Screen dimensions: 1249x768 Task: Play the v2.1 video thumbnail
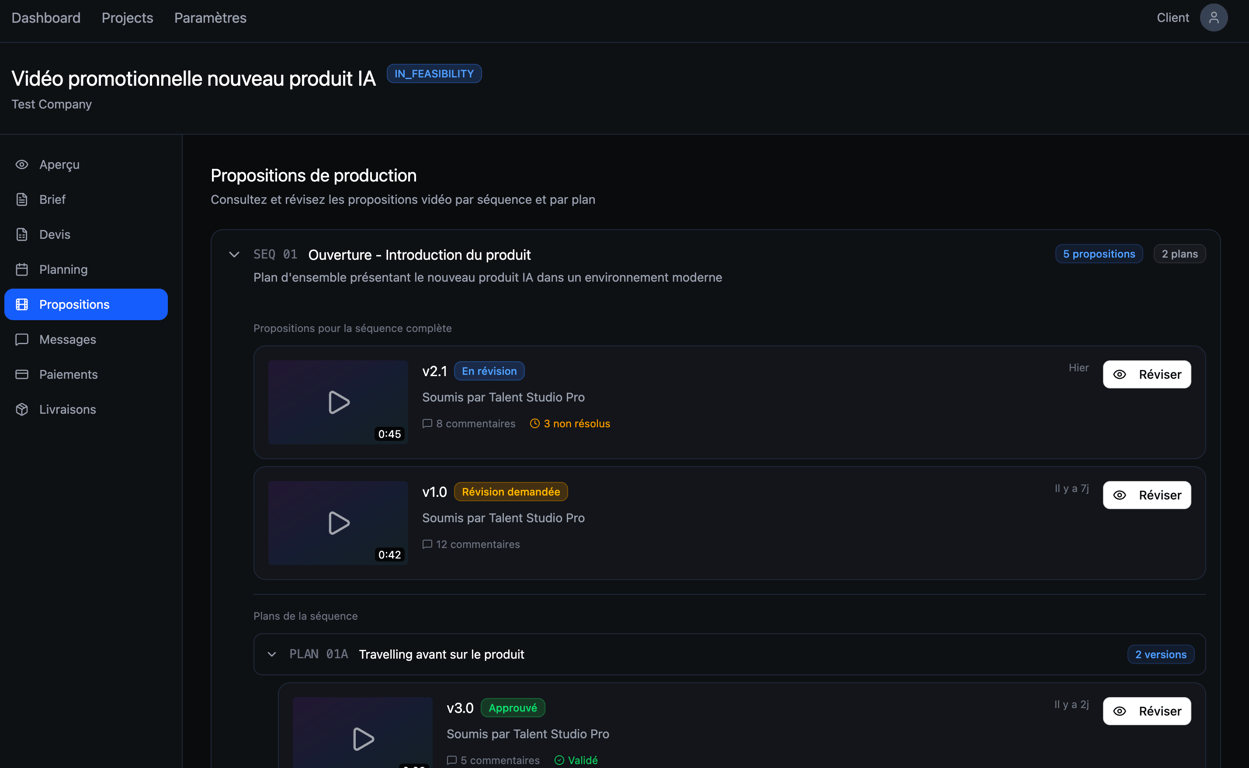pos(338,402)
